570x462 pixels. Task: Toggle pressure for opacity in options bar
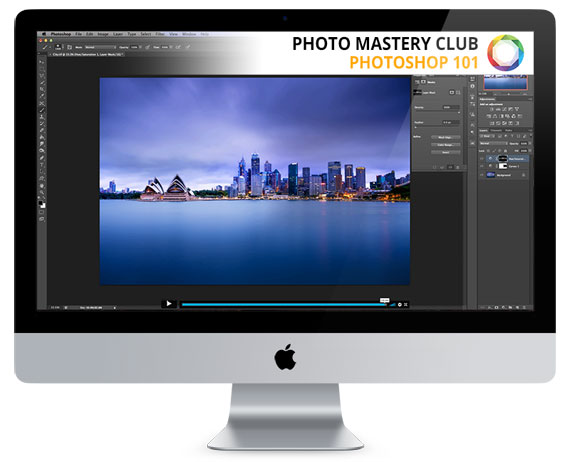click(x=147, y=47)
